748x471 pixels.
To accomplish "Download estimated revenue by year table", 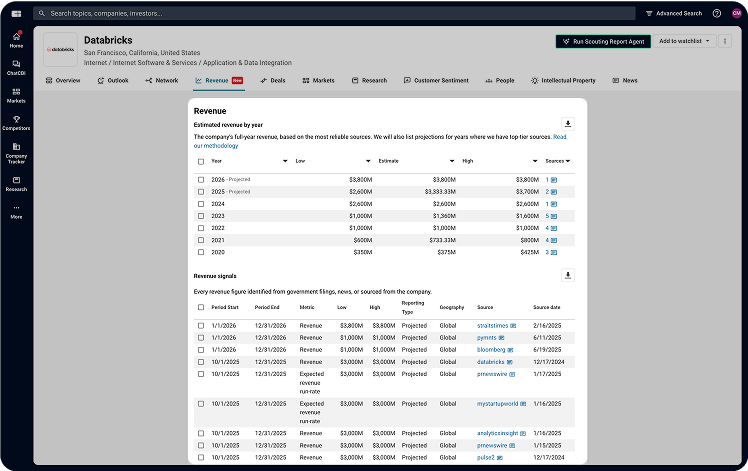I will (x=568, y=123).
